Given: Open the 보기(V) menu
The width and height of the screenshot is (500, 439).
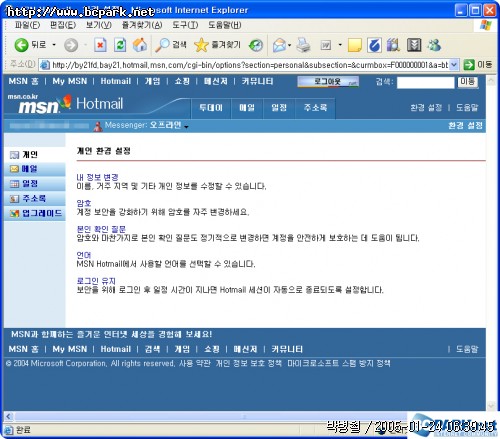Looking at the screenshot, I should pyautogui.click(x=98, y=25).
